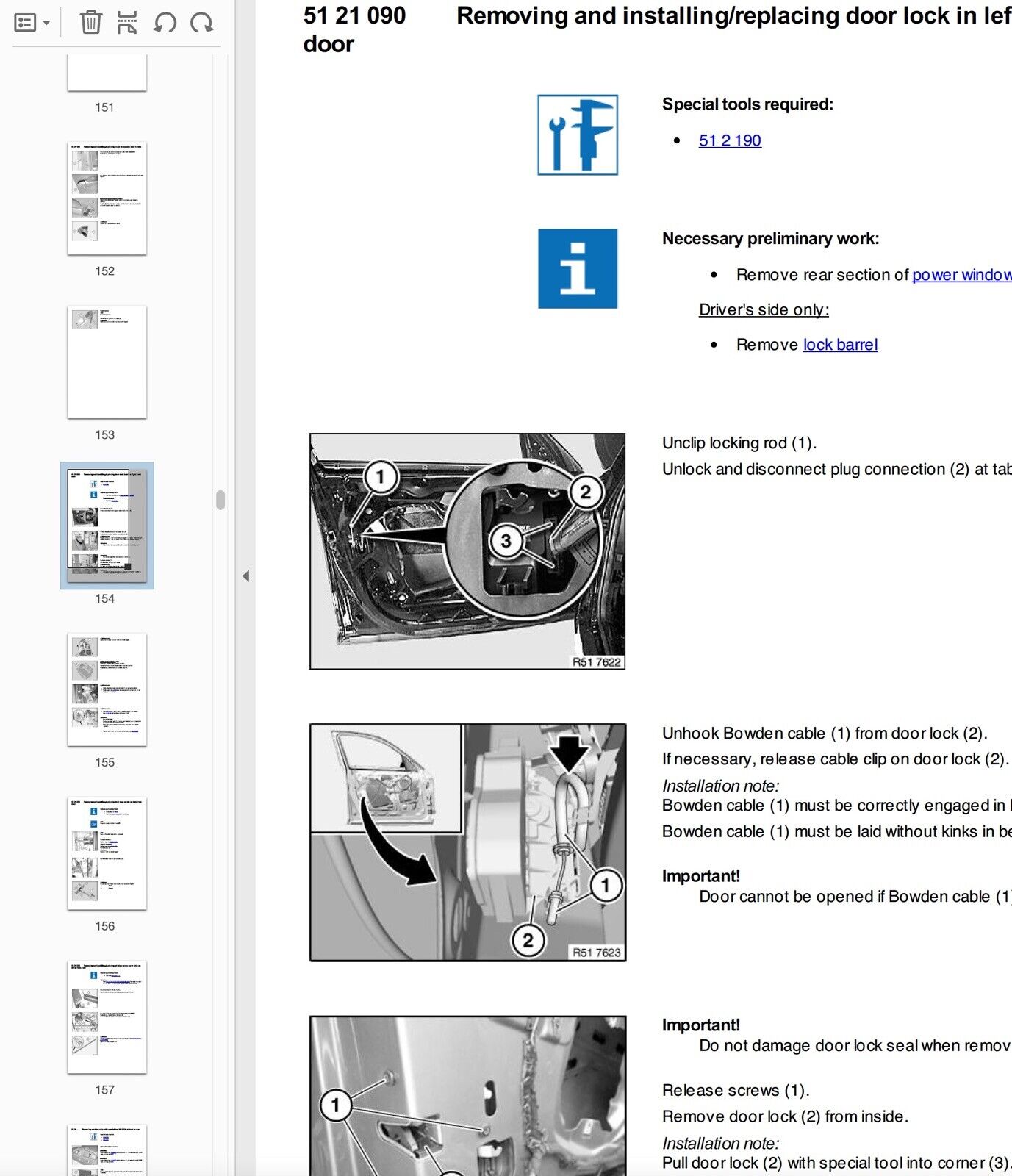This screenshot has width=1012, height=1176.
Task: Open the thumbnail options menu dropdown
Action: 32,23
